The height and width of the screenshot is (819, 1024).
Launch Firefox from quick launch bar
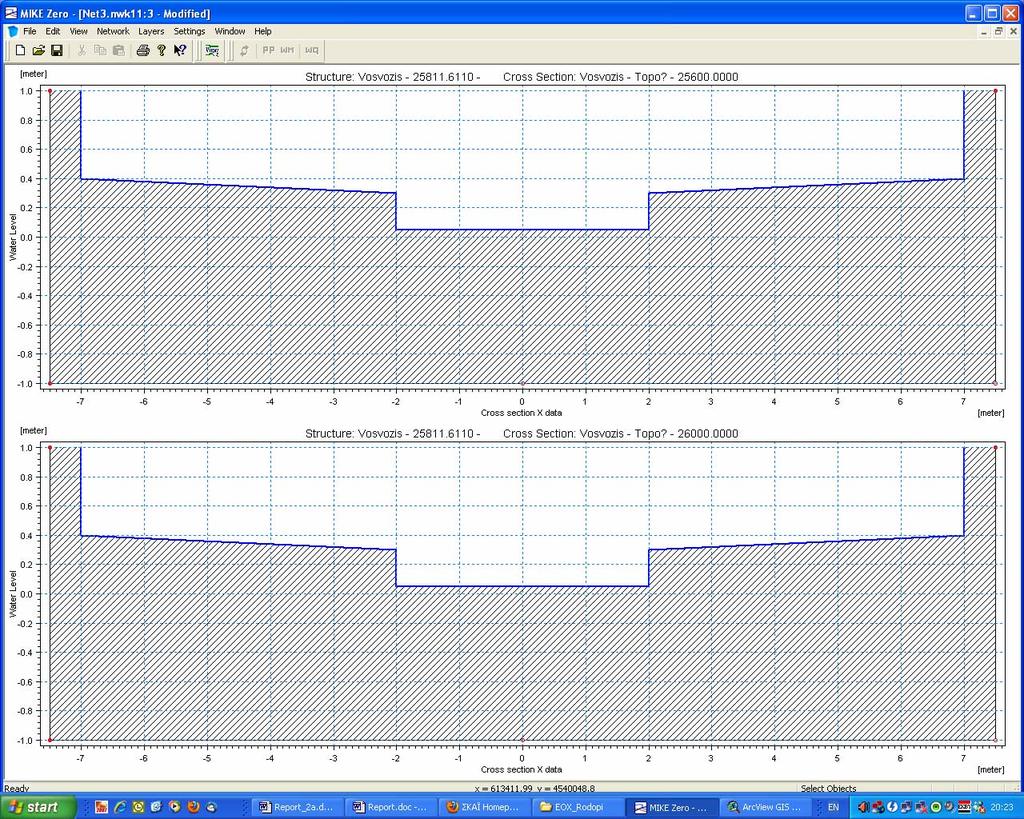193,807
